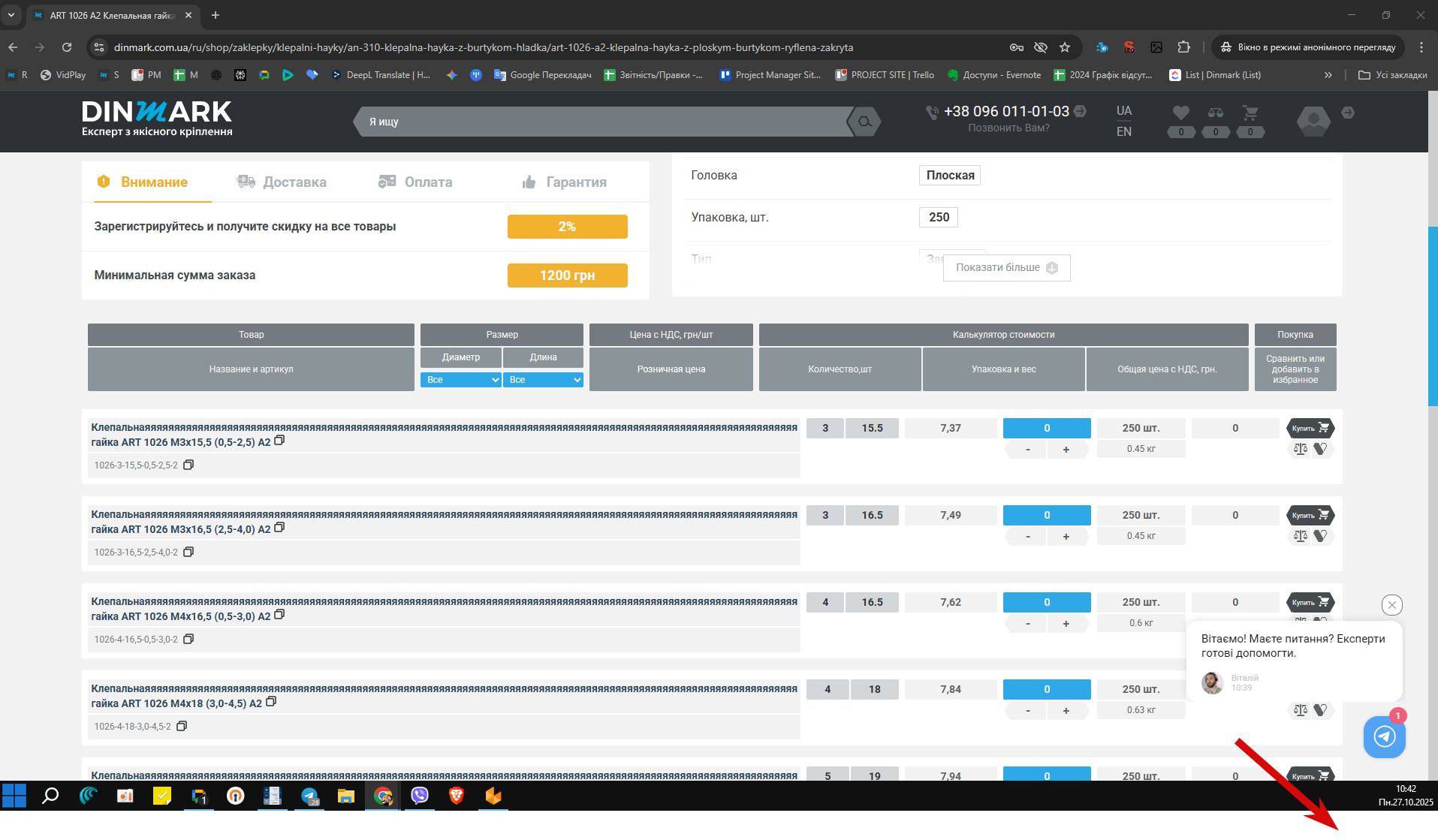Click the 2% discount badge
Image resolution: width=1438 pixels, height=840 pixels.
(568, 227)
